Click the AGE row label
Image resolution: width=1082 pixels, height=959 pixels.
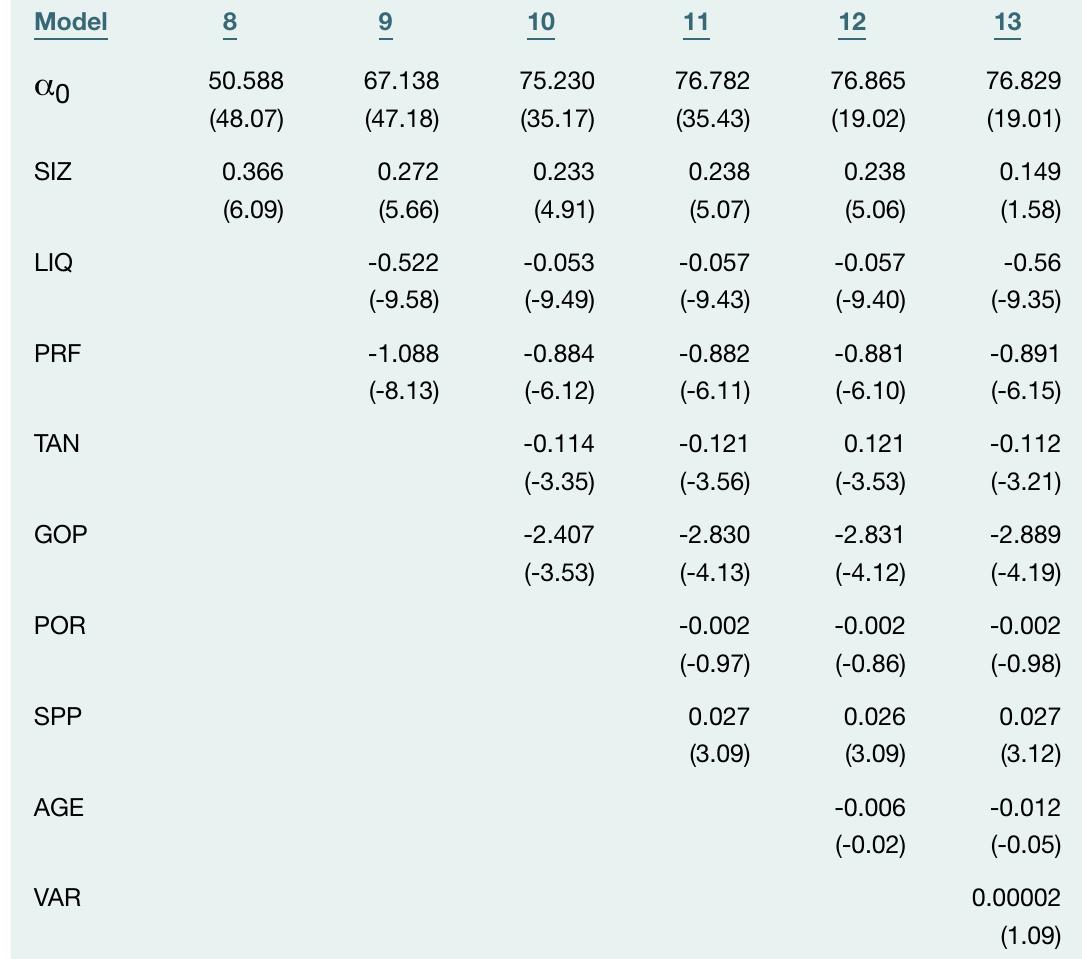58,807
